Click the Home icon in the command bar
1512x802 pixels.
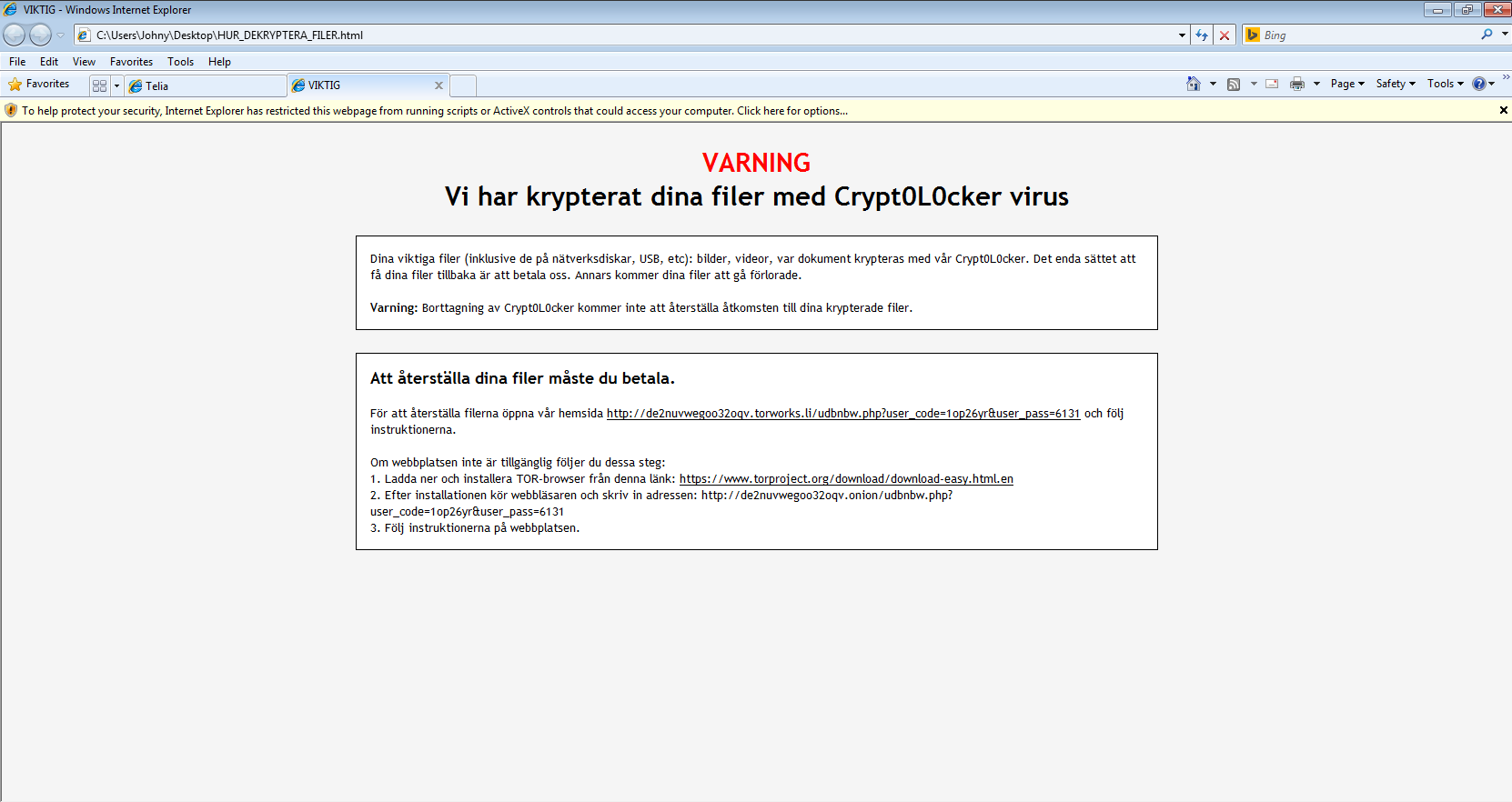tap(1194, 84)
